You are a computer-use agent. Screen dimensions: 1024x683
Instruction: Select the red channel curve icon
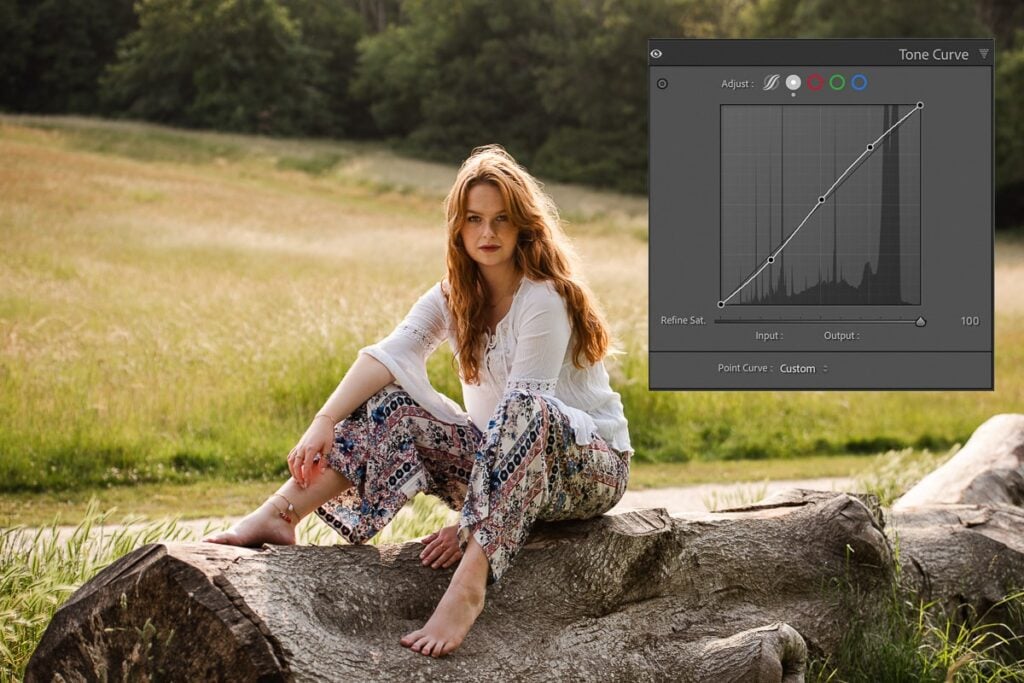click(x=814, y=83)
